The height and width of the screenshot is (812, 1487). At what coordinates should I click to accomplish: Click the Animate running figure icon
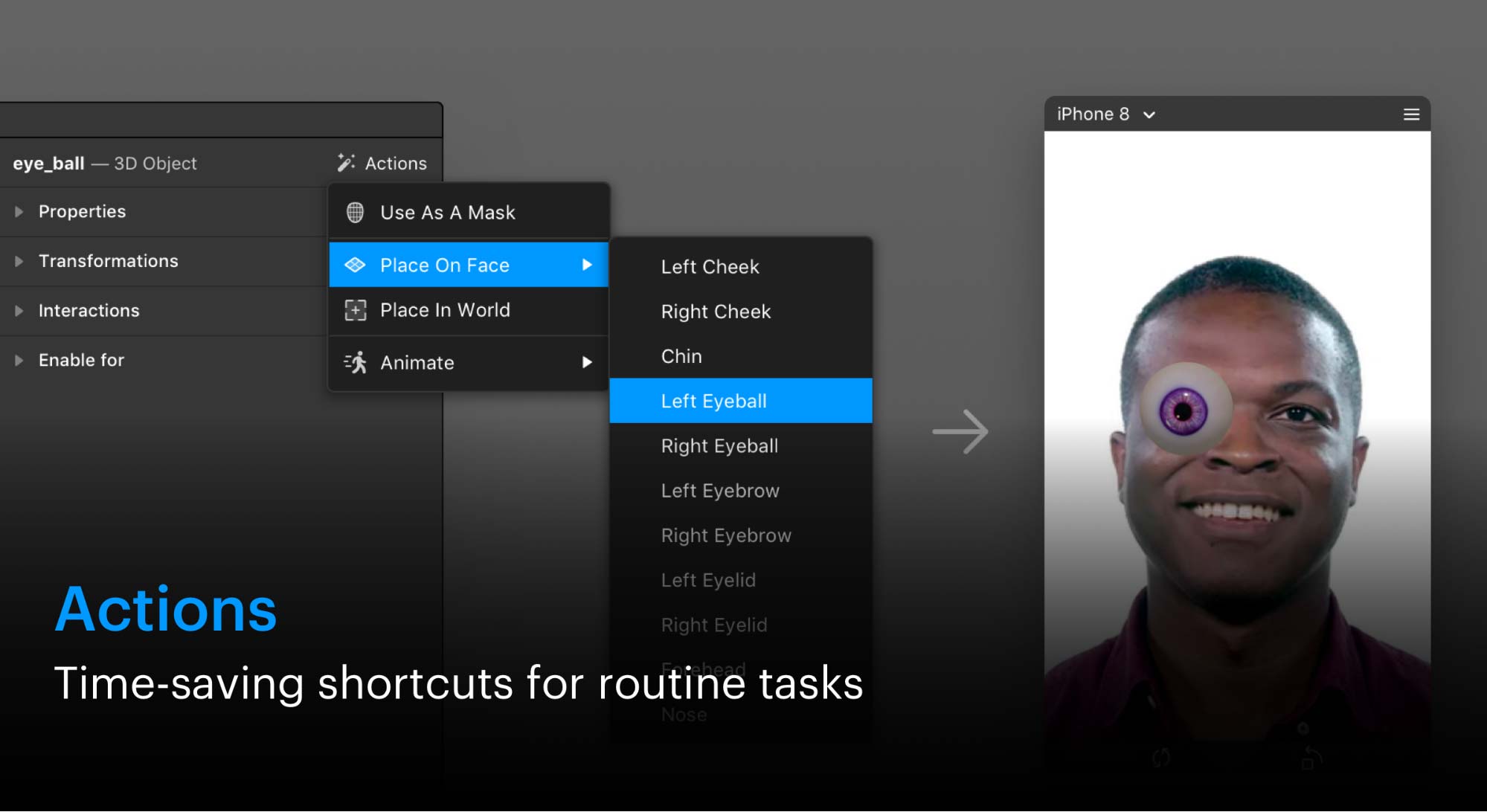tap(356, 363)
